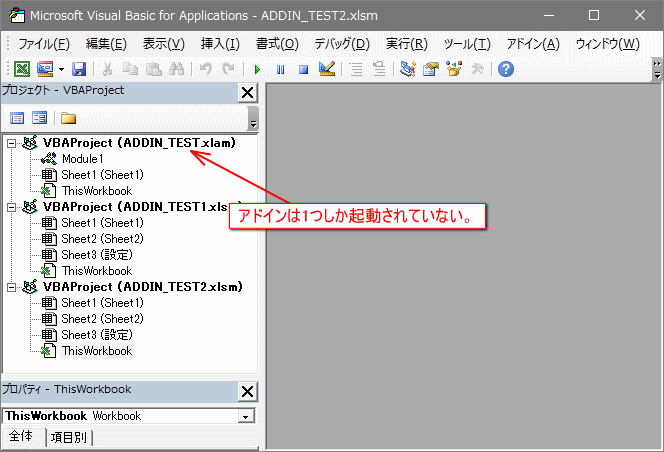Click View Code icon in project pane
664x452 pixels.
coord(17,118)
